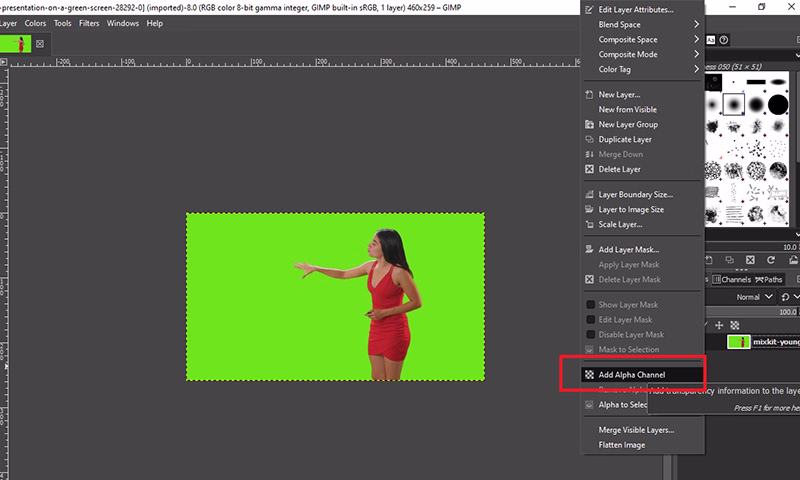Image resolution: width=800 pixels, height=480 pixels.
Task: Select the selected soft Hardness 050 brush
Action: click(x=734, y=105)
